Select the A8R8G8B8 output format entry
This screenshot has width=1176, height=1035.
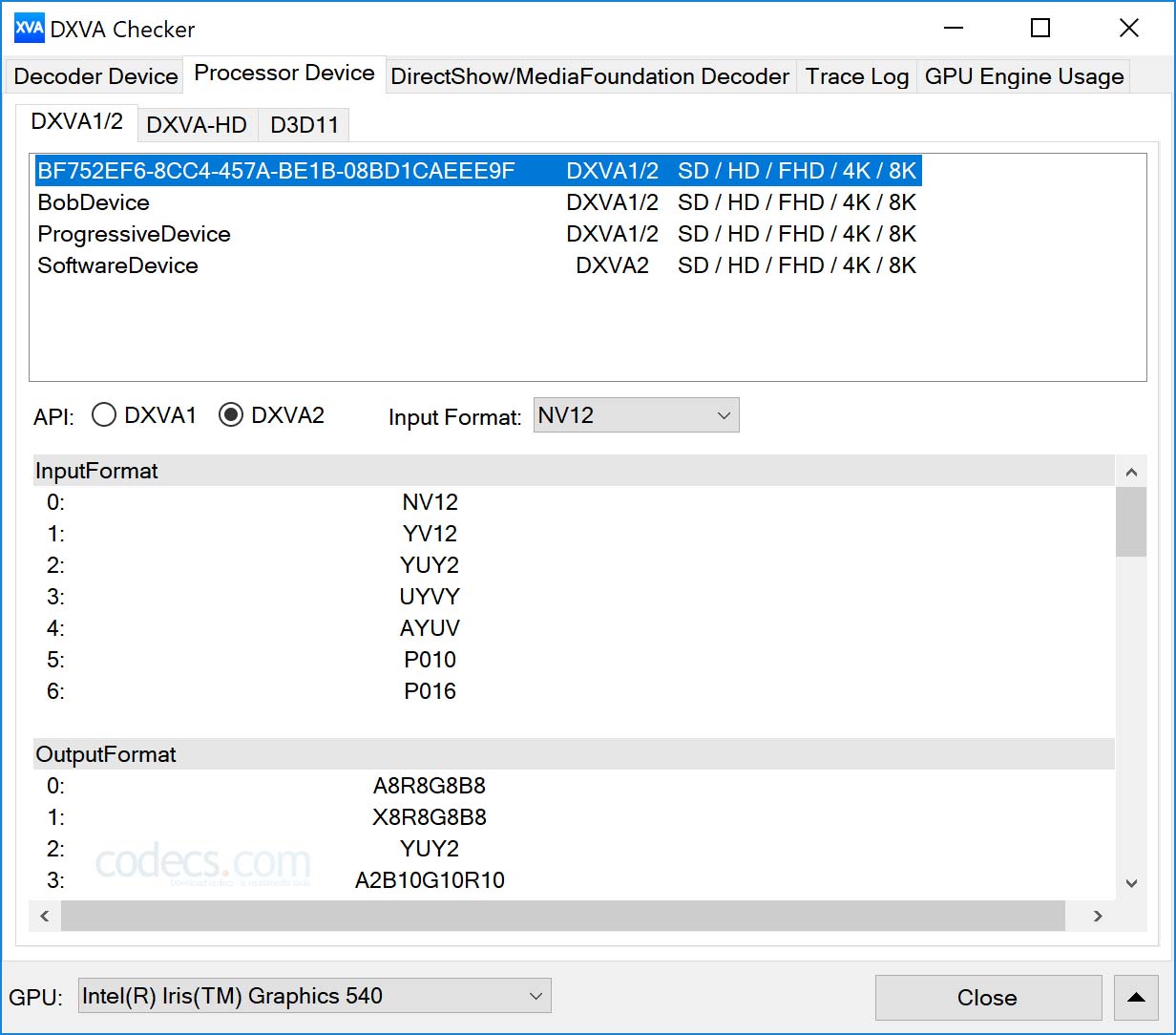pyautogui.click(x=574, y=786)
